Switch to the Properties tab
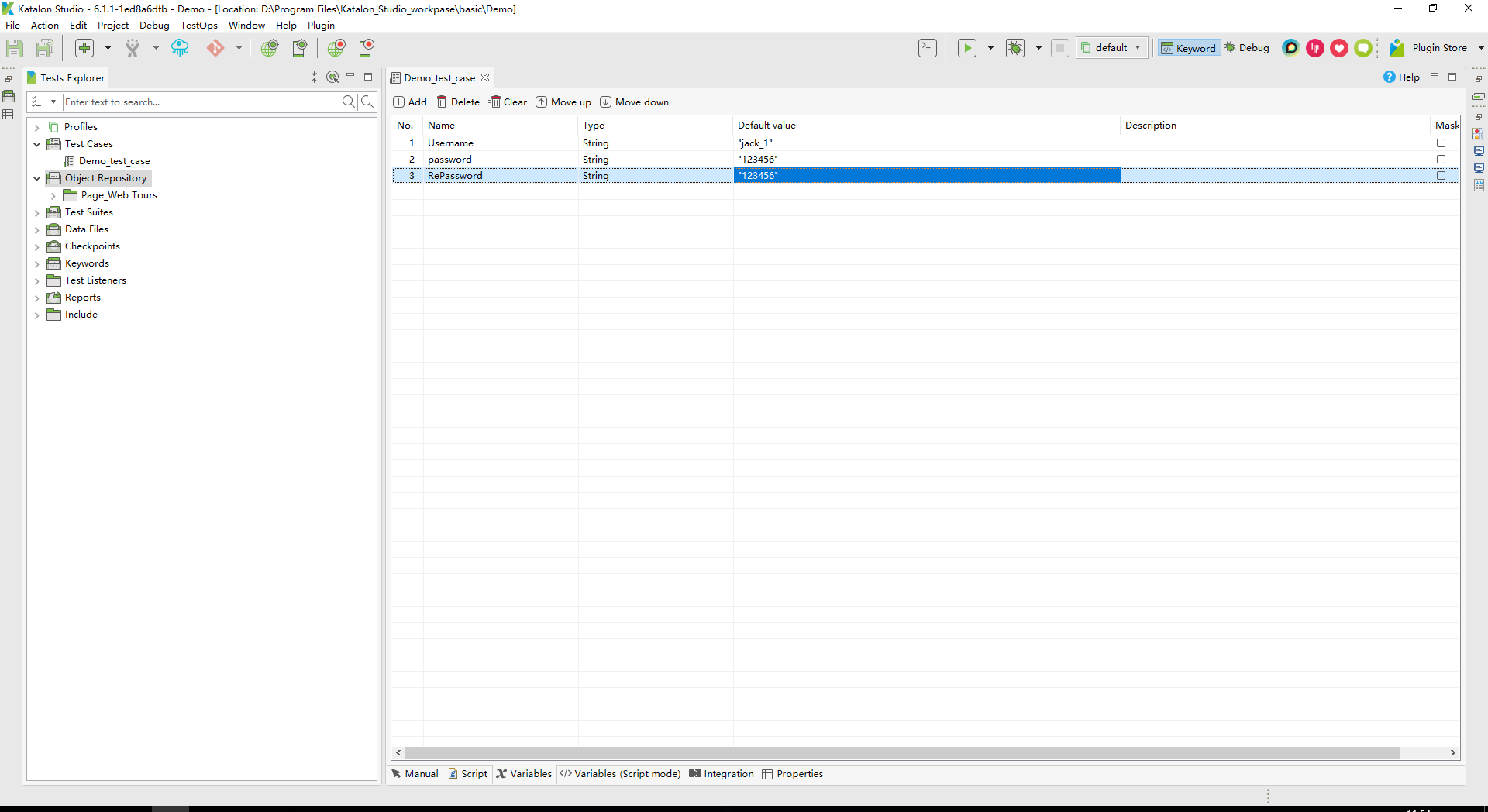The width and height of the screenshot is (1488, 812). pos(793,774)
